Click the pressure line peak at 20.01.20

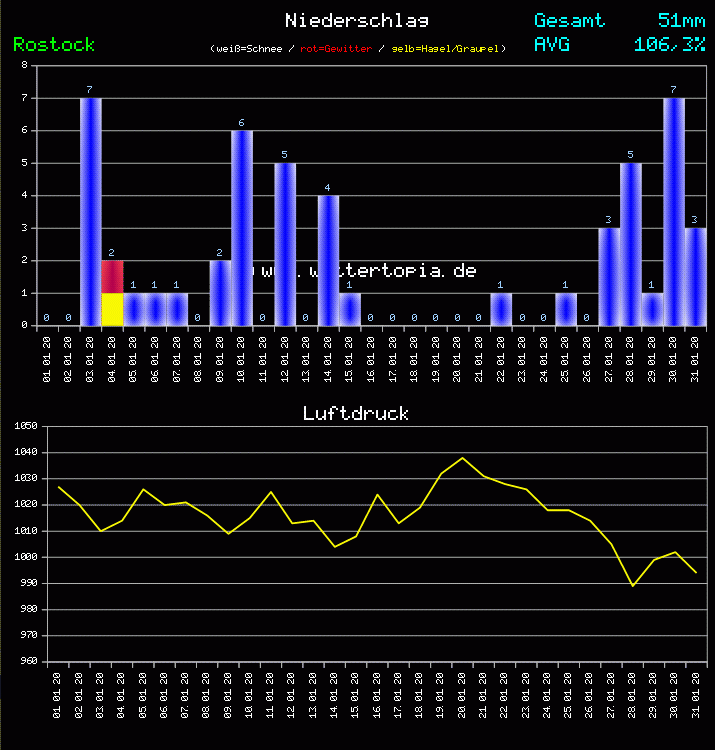[x=462, y=458]
